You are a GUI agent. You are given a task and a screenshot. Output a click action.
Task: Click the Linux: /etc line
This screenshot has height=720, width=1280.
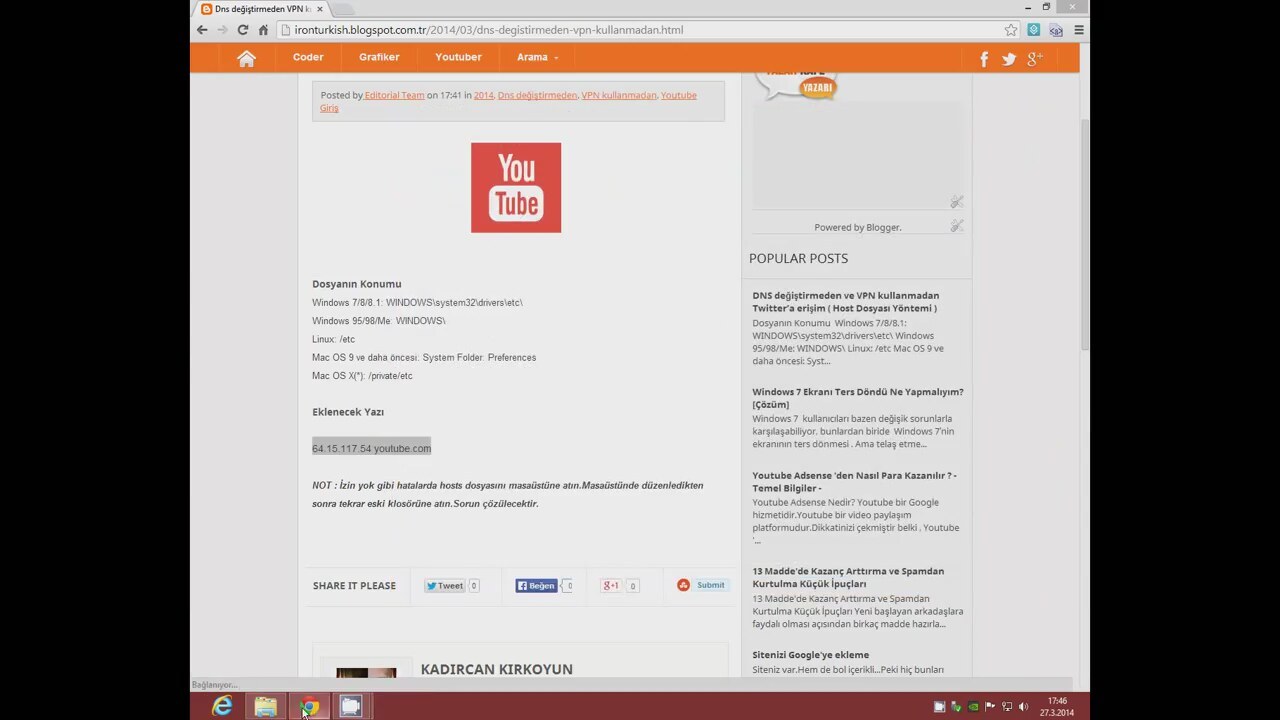333,339
